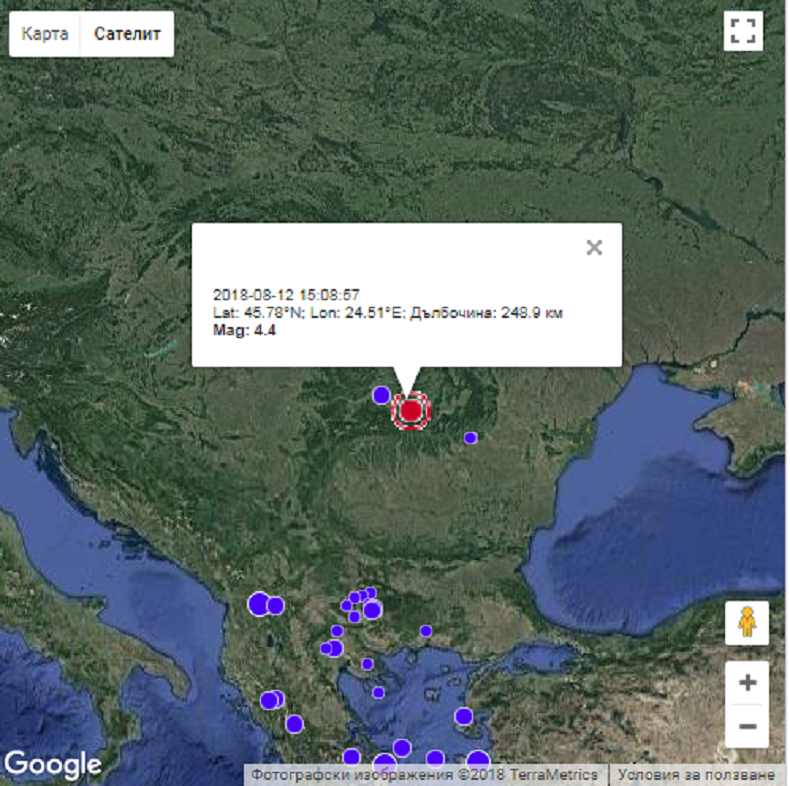790x786 pixels.
Task: Select isolated purple marker north of Aegean Sea
Action: click(426, 631)
